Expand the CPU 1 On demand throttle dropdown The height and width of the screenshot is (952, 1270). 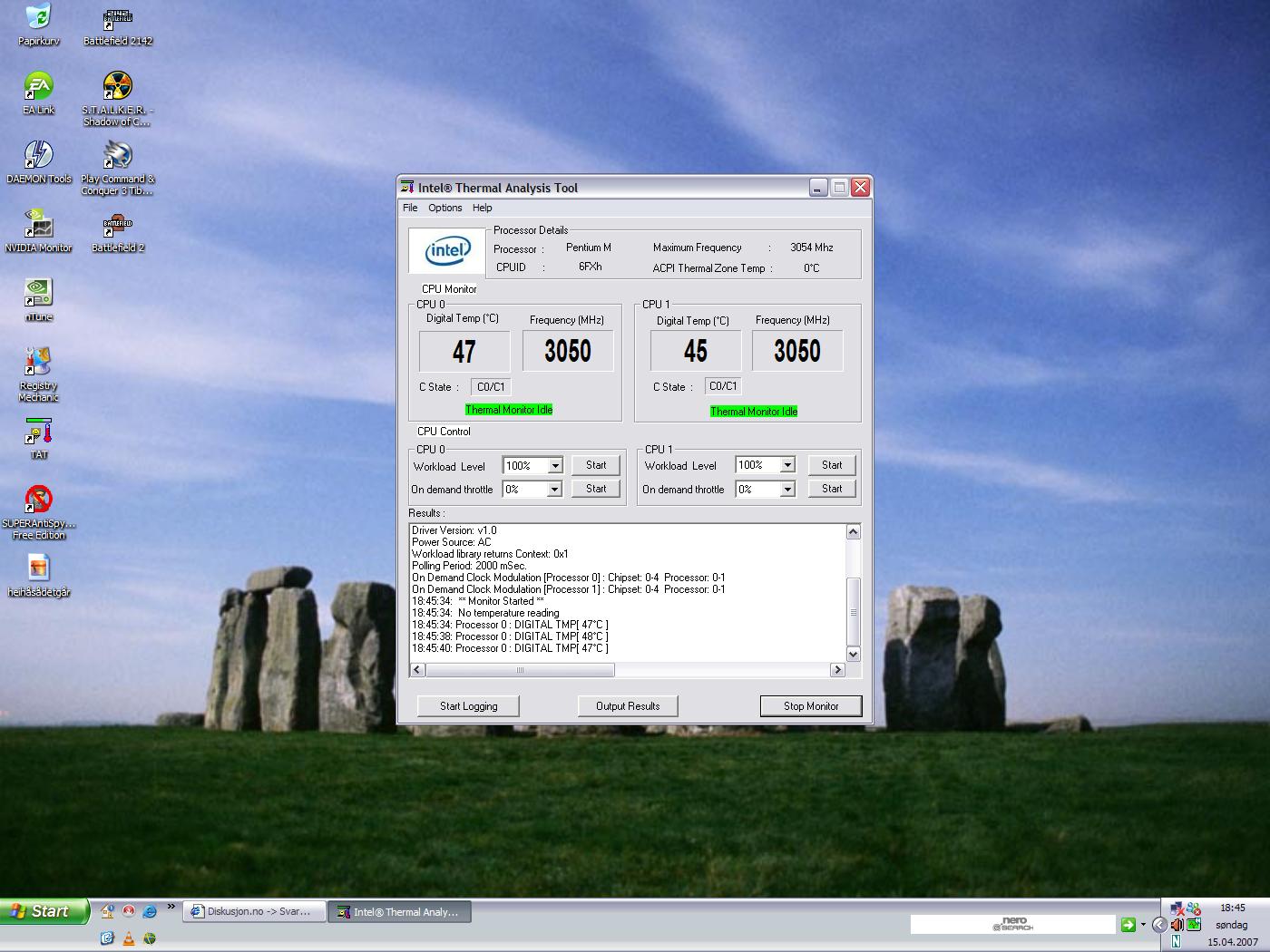787,490
